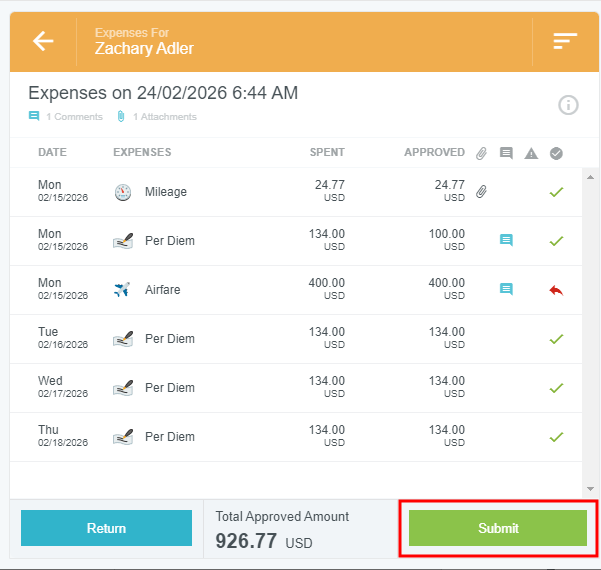Open the sort/filter menu icon
The height and width of the screenshot is (570, 601).
point(565,41)
